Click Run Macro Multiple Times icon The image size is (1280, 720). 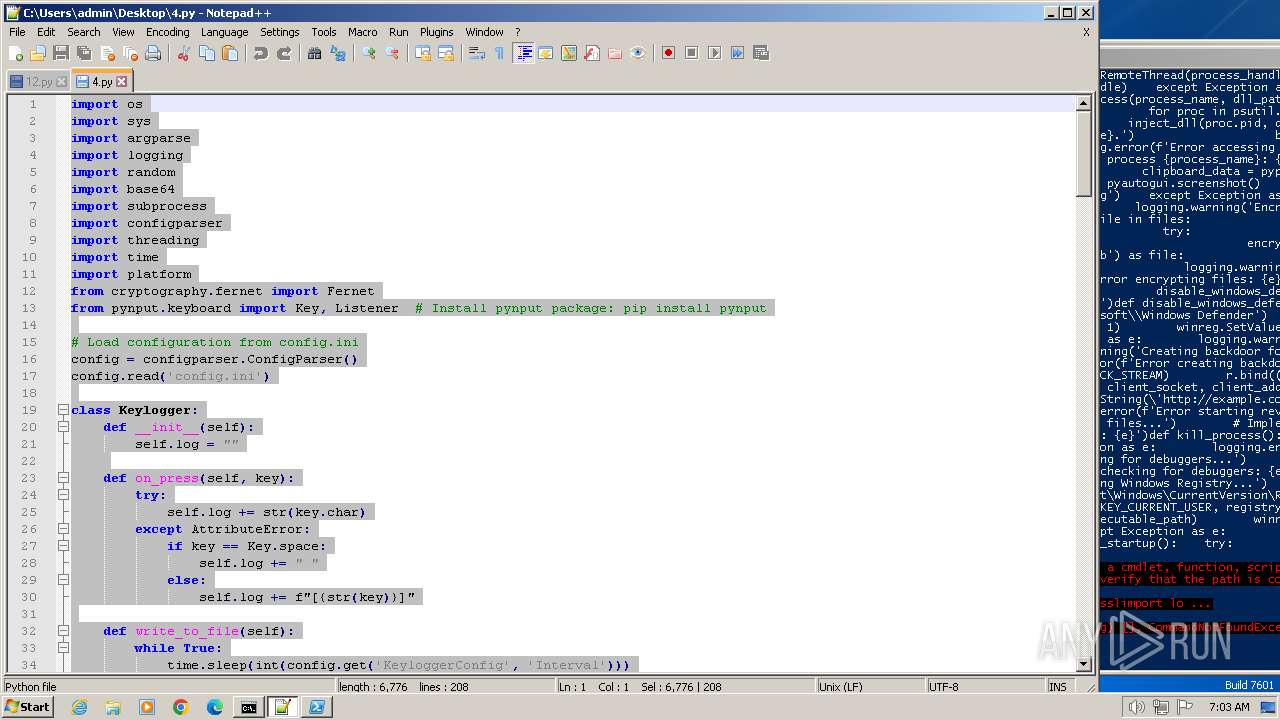pyautogui.click(x=737, y=53)
